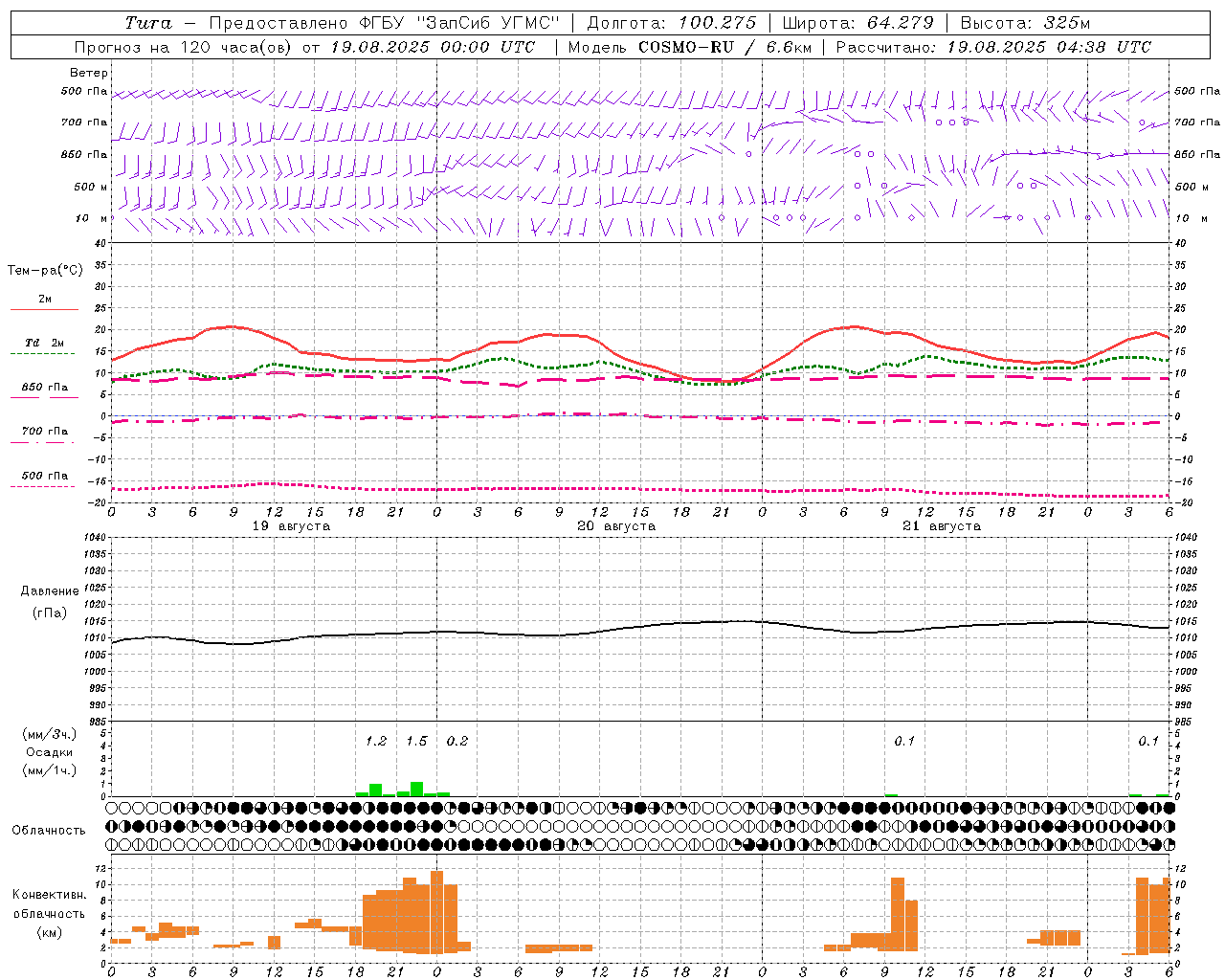
Task: Click the longitude value 'Долгота: 100.275'
Action: point(671,23)
